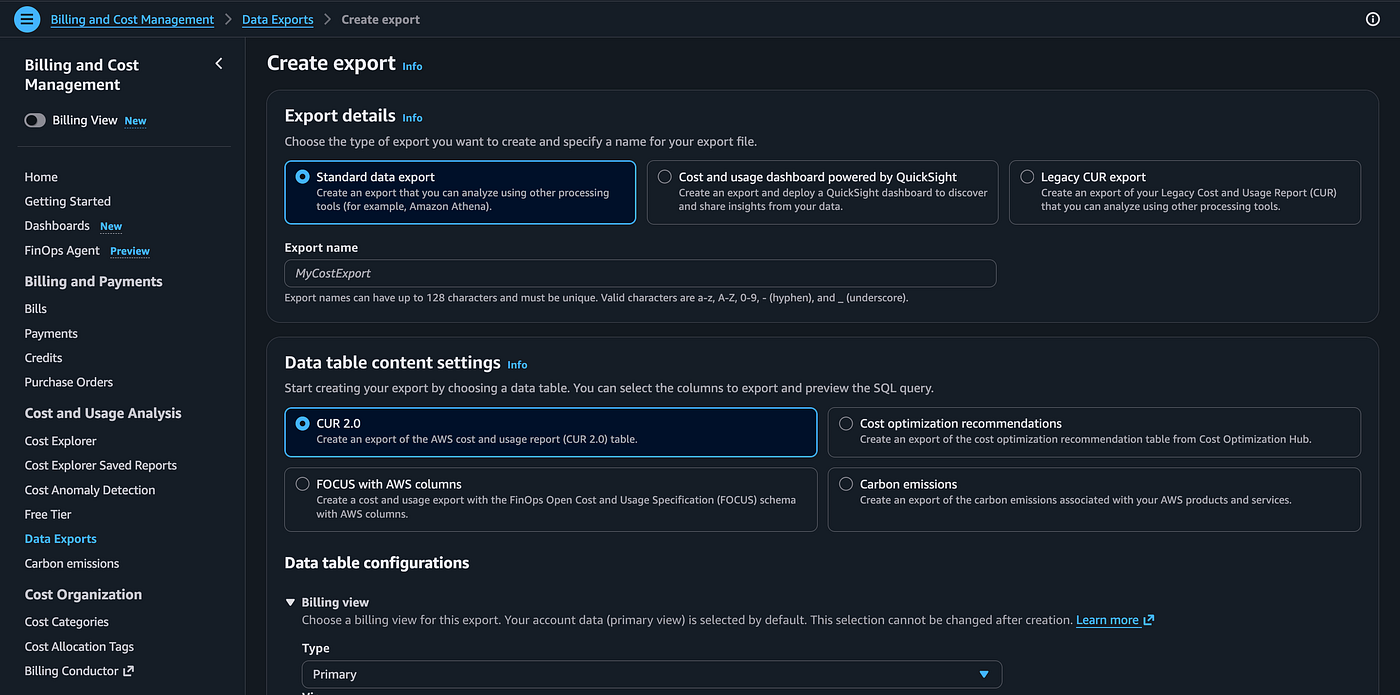The image size is (1400, 695).
Task: Select the CUR 2.0 data table
Action: pyautogui.click(x=302, y=424)
